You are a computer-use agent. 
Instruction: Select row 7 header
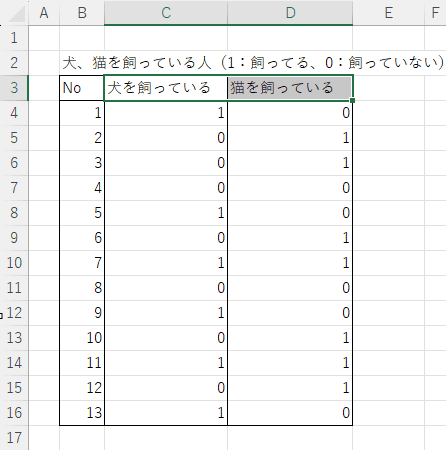pyautogui.click(x=14, y=188)
